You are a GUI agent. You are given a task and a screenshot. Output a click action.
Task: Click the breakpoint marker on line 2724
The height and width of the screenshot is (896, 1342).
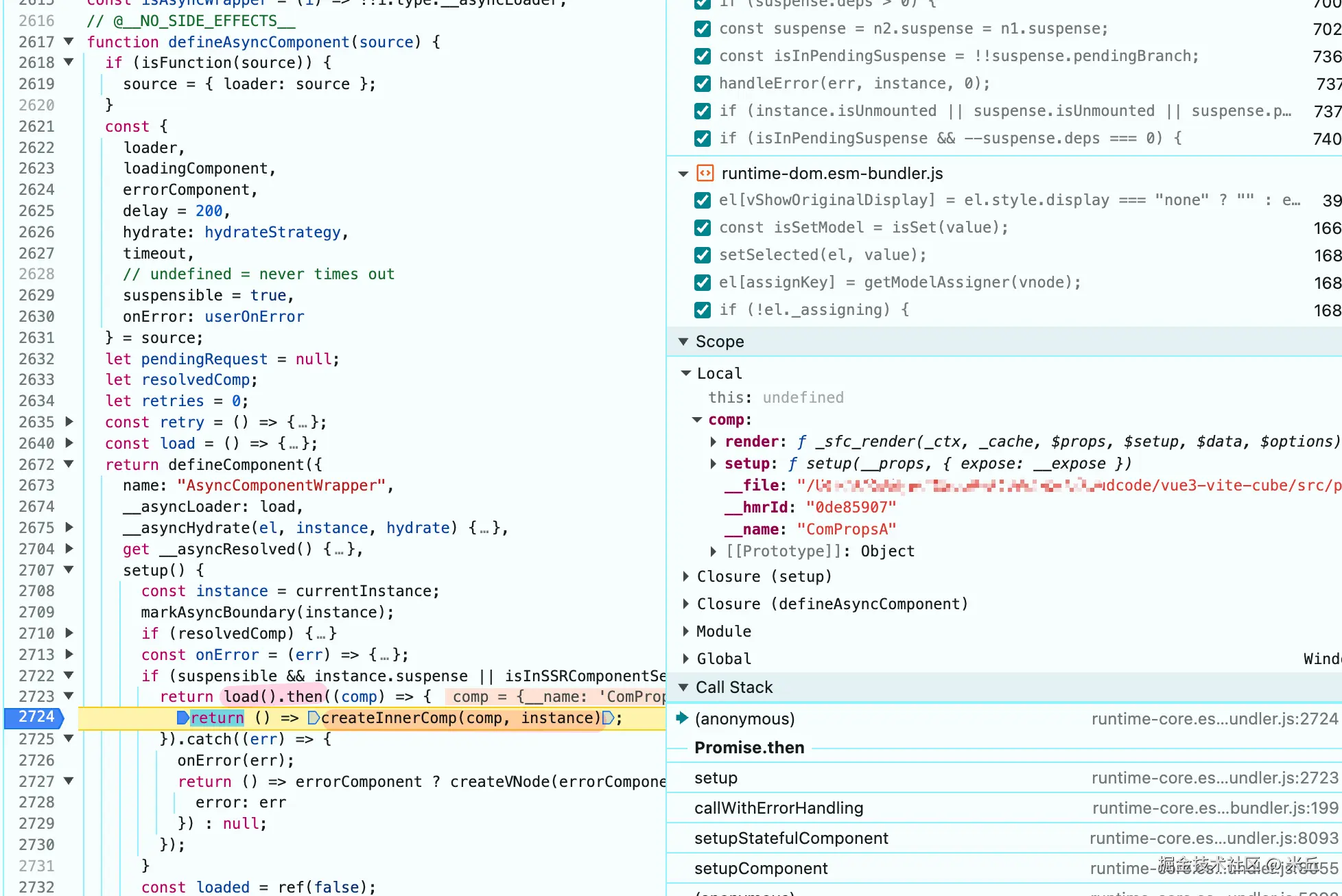pos(34,717)
